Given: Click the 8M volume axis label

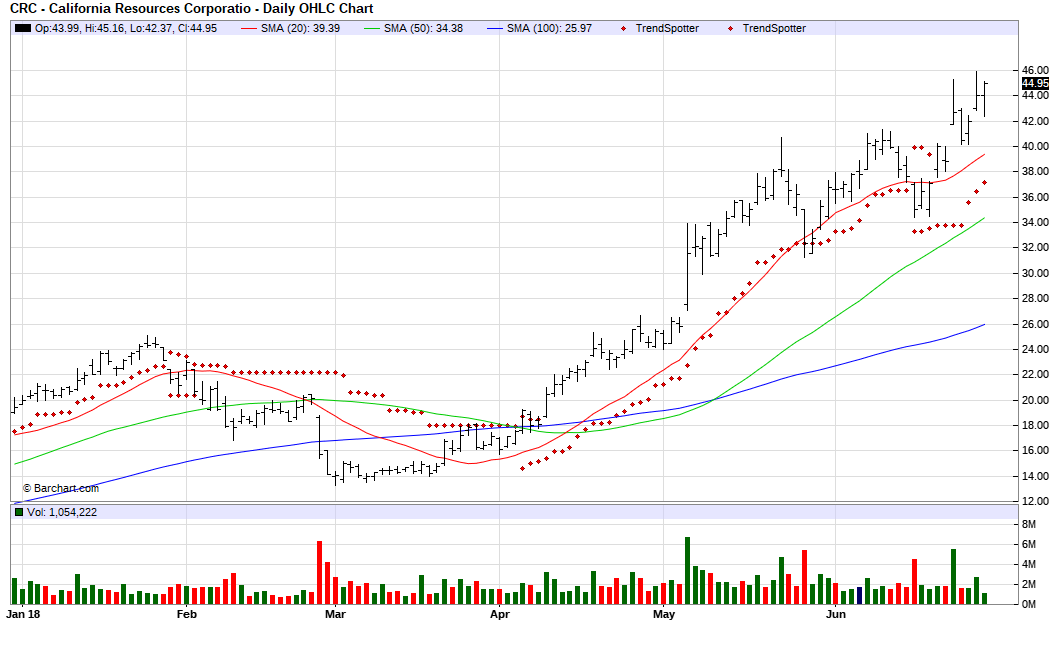Looking at the screenshot, I should click(x=1029, y=524).
